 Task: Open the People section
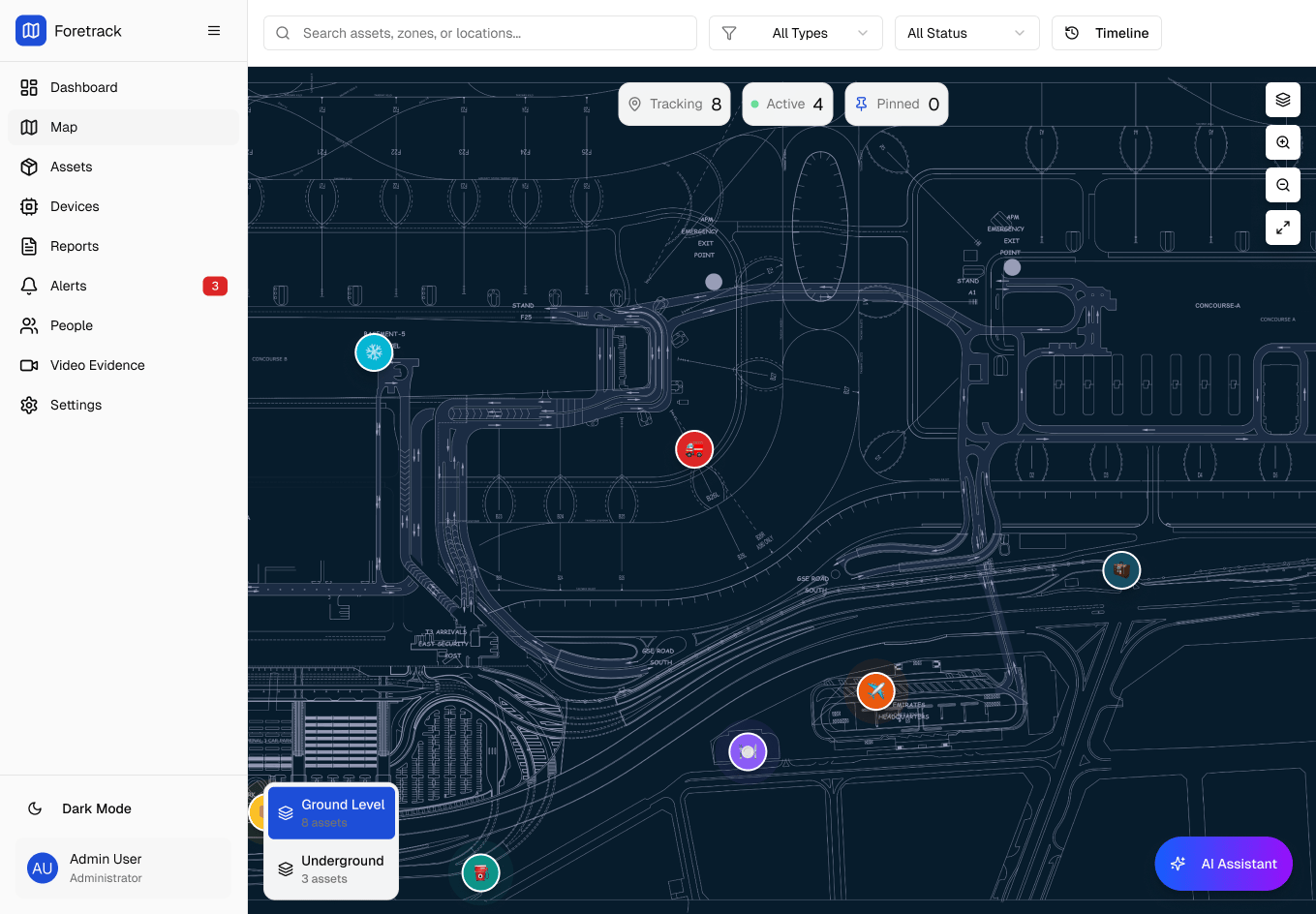click(x=123, y=325)
